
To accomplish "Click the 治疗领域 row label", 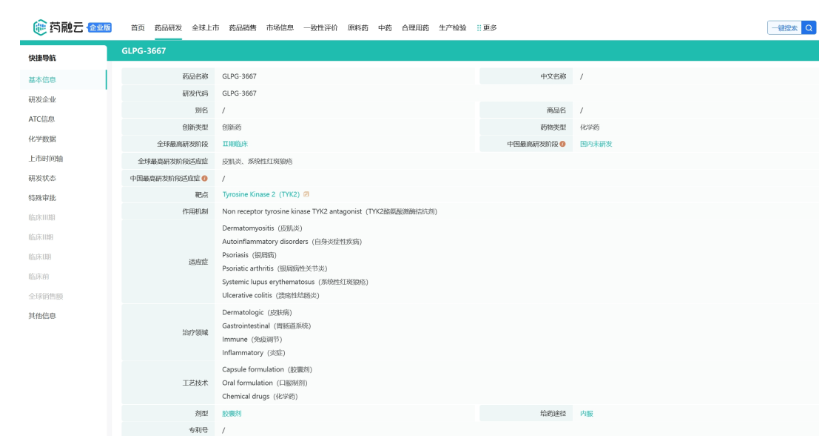I will (x=195, y=332).
